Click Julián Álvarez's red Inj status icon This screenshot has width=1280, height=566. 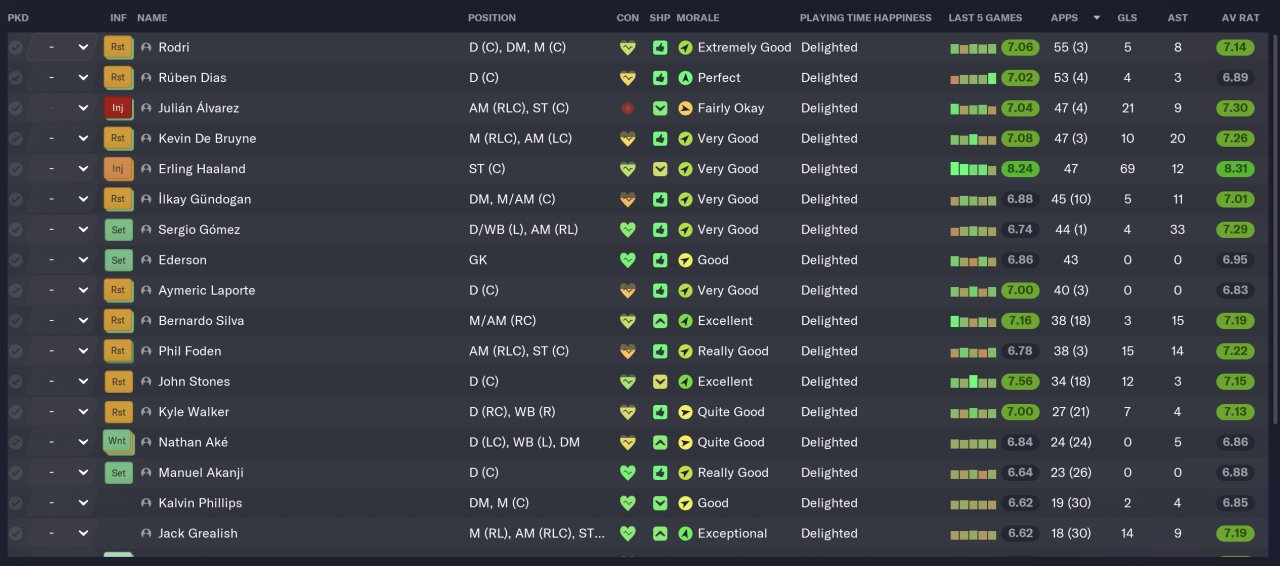point(118,108)
